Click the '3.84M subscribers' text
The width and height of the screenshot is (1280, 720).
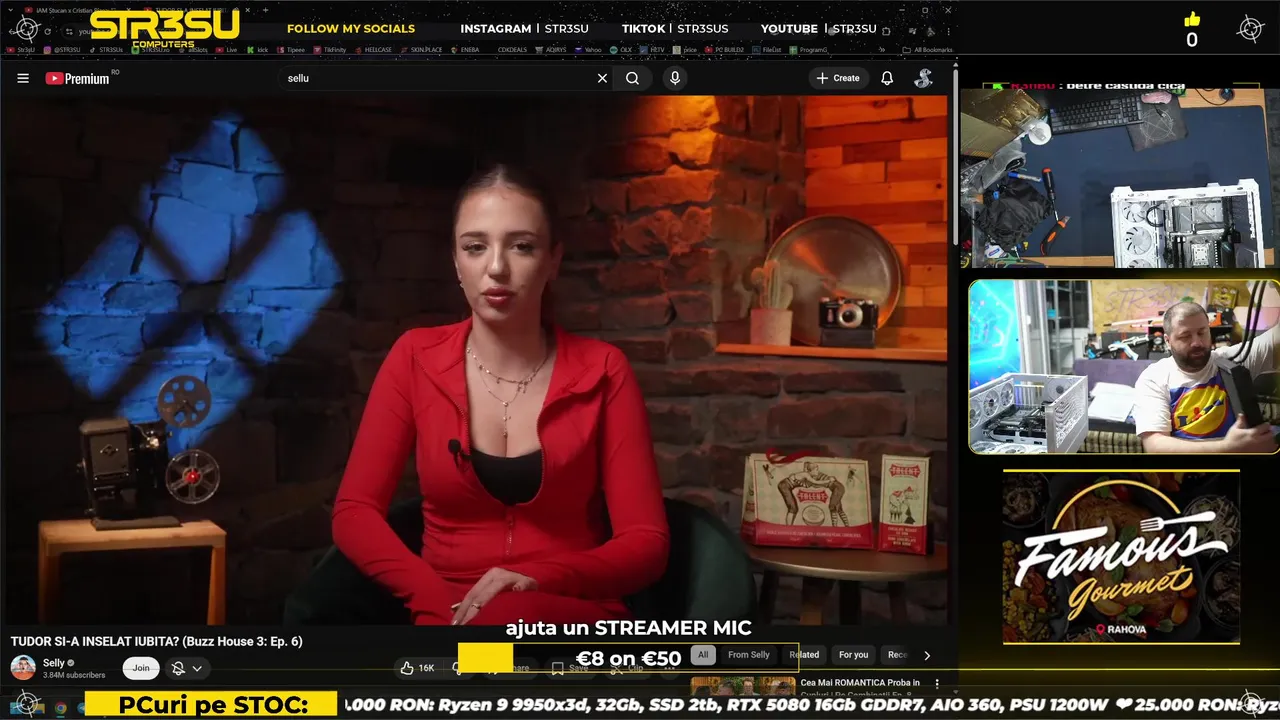click(74, 675)
